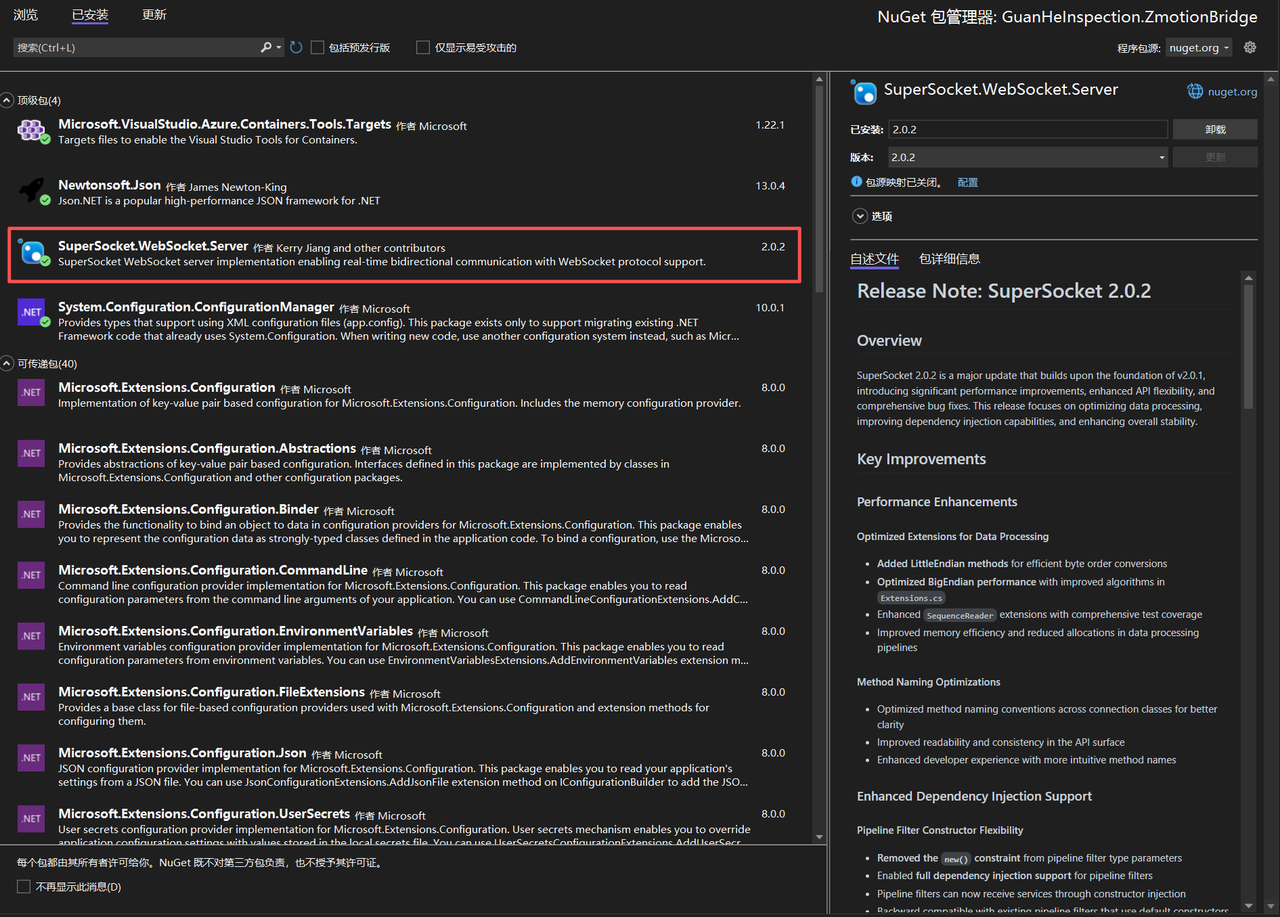The width and height of the screenshot is (1280, 917).
Task: Click the installed version field 2.0.2
Action: [1028, 129]
